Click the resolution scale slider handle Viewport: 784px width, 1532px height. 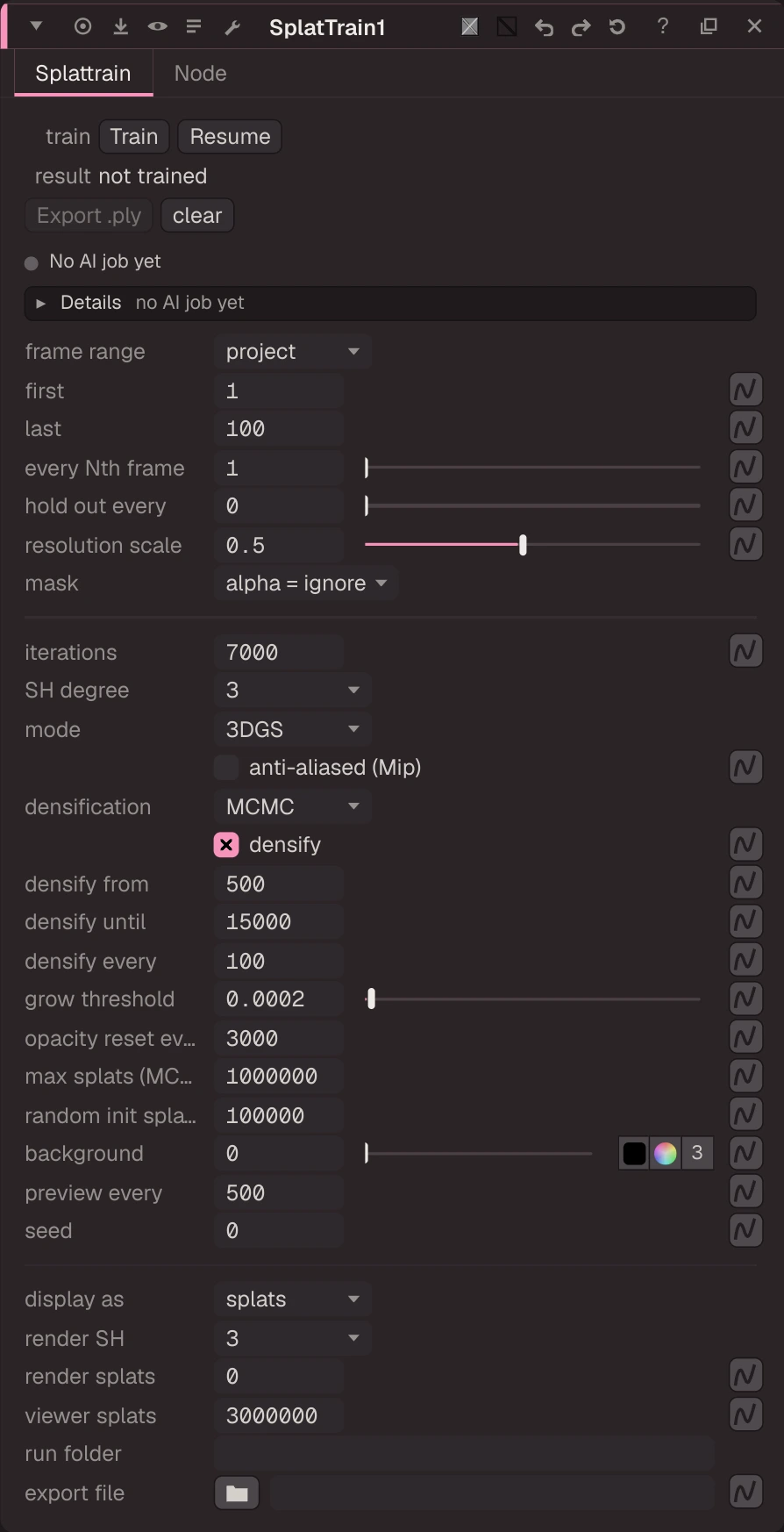[523, 545]
